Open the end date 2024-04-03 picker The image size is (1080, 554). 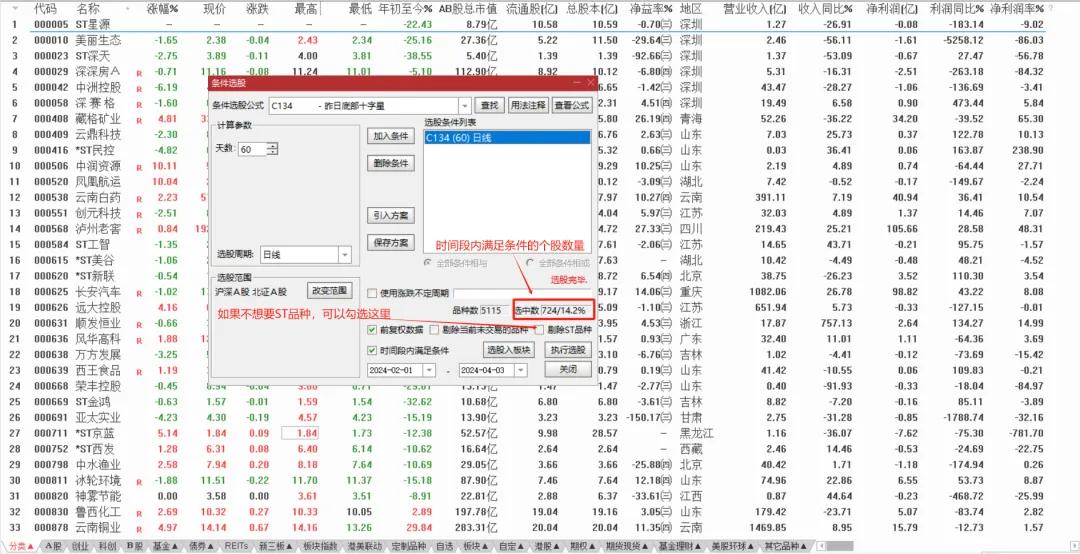pos(520,370)
